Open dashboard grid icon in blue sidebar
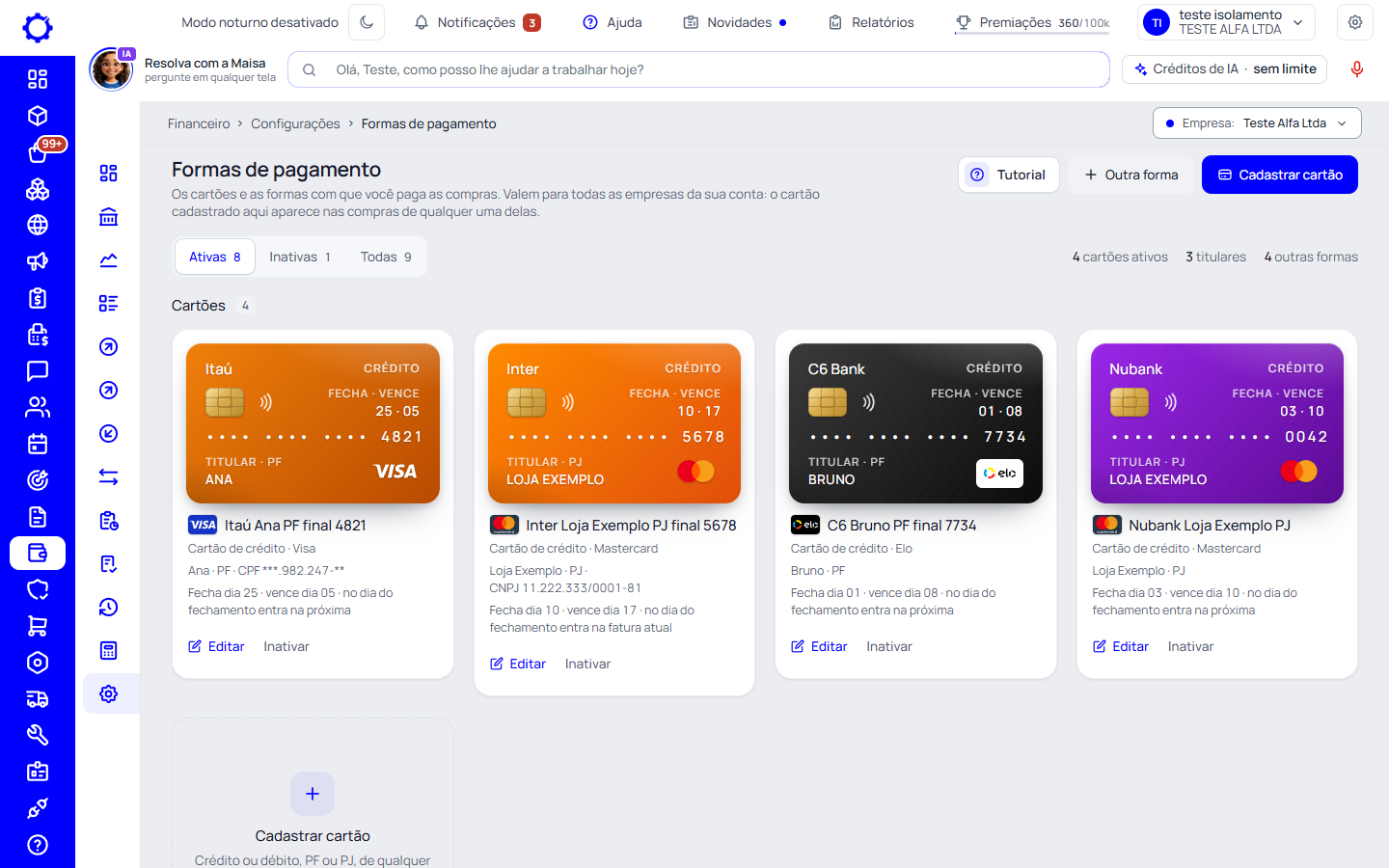The width and height of the screenshot is (1389, 868). pyautogui.click(x=38, y=79)
